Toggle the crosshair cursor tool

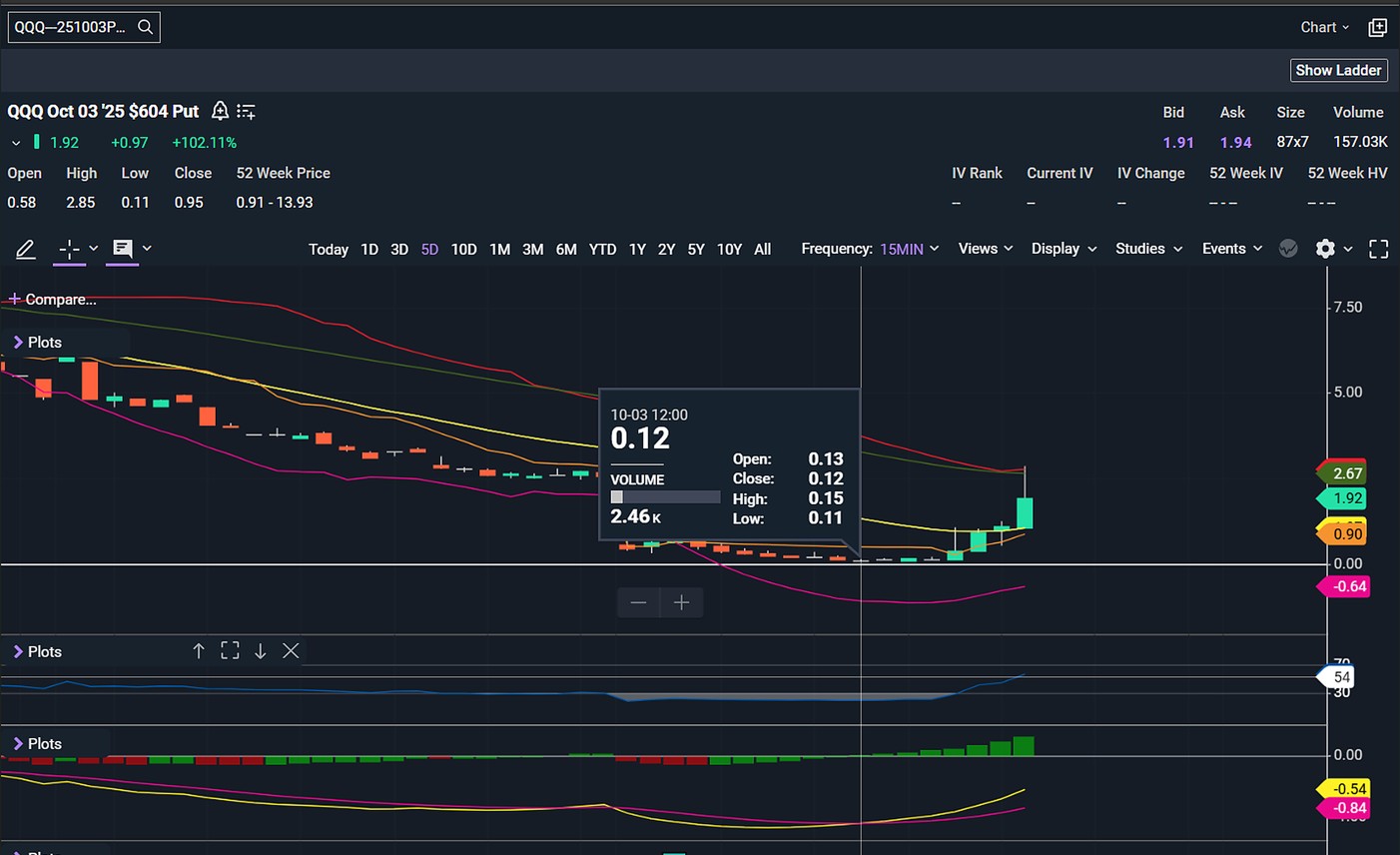(69, 249)
